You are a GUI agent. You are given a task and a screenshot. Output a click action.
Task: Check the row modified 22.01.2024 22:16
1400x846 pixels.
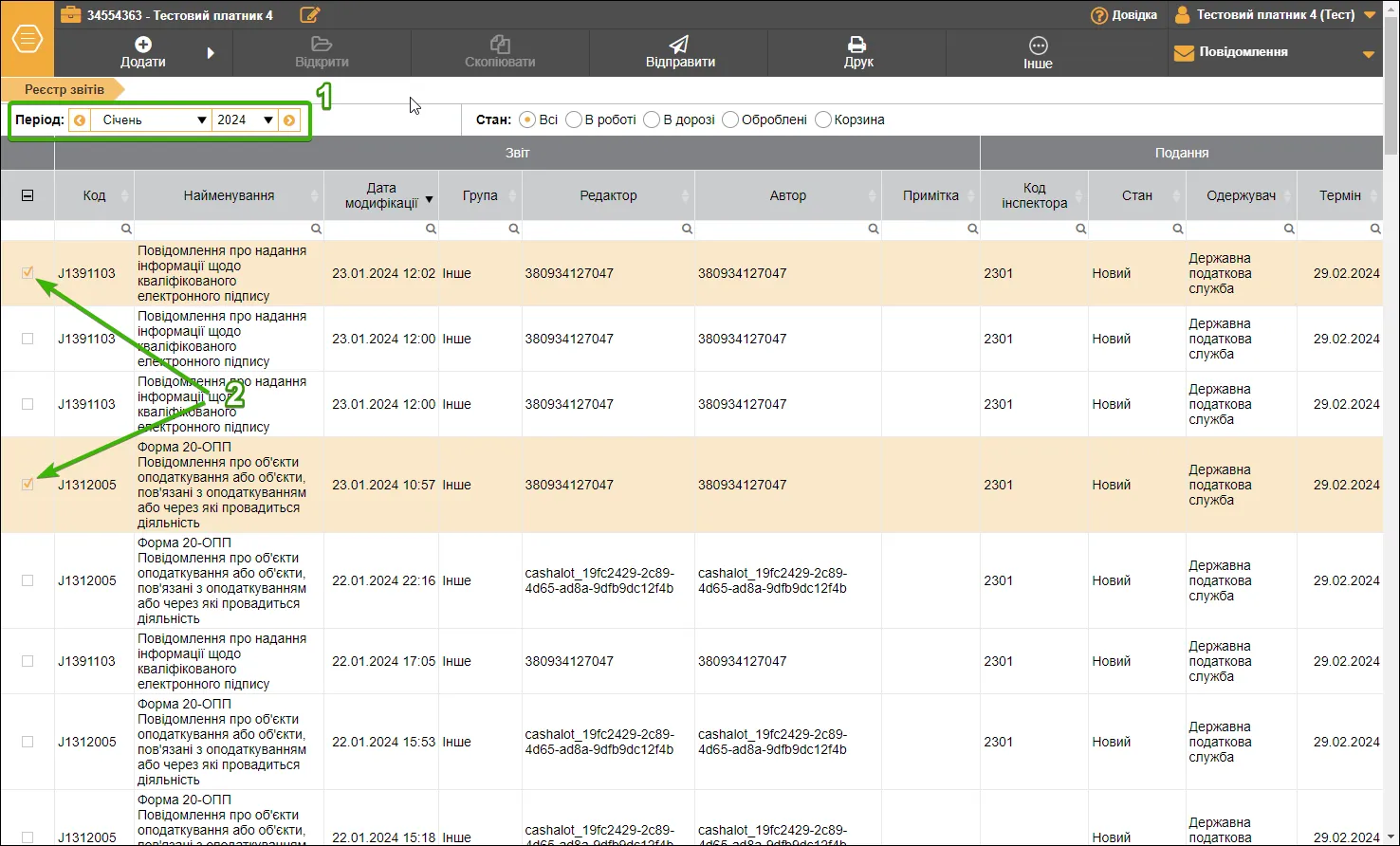(28, 580)
